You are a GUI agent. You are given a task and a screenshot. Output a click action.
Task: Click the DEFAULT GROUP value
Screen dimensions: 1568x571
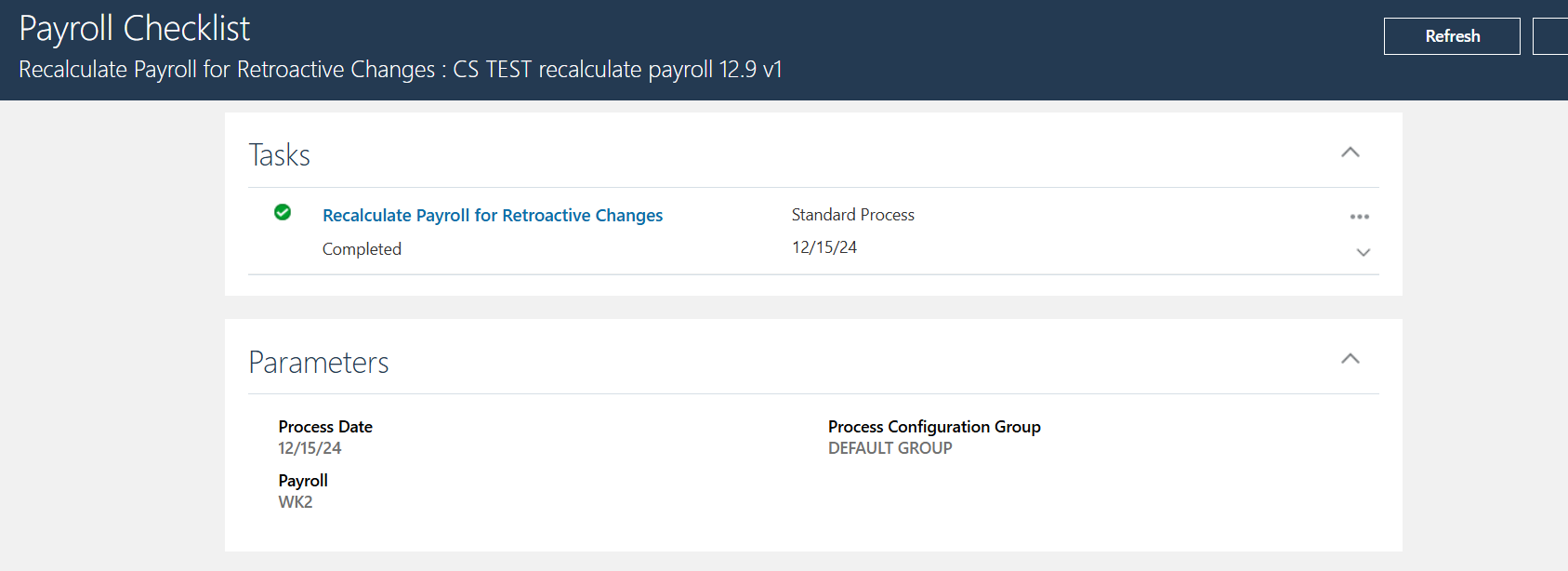point(889,448)
